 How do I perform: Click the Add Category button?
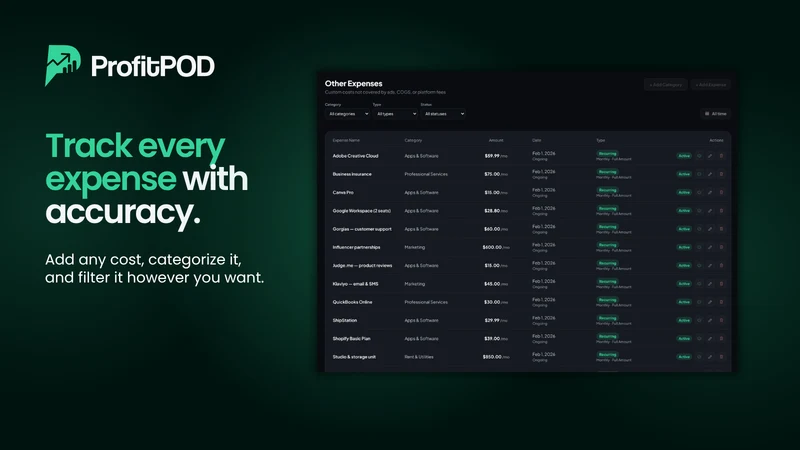pos(665,85)
